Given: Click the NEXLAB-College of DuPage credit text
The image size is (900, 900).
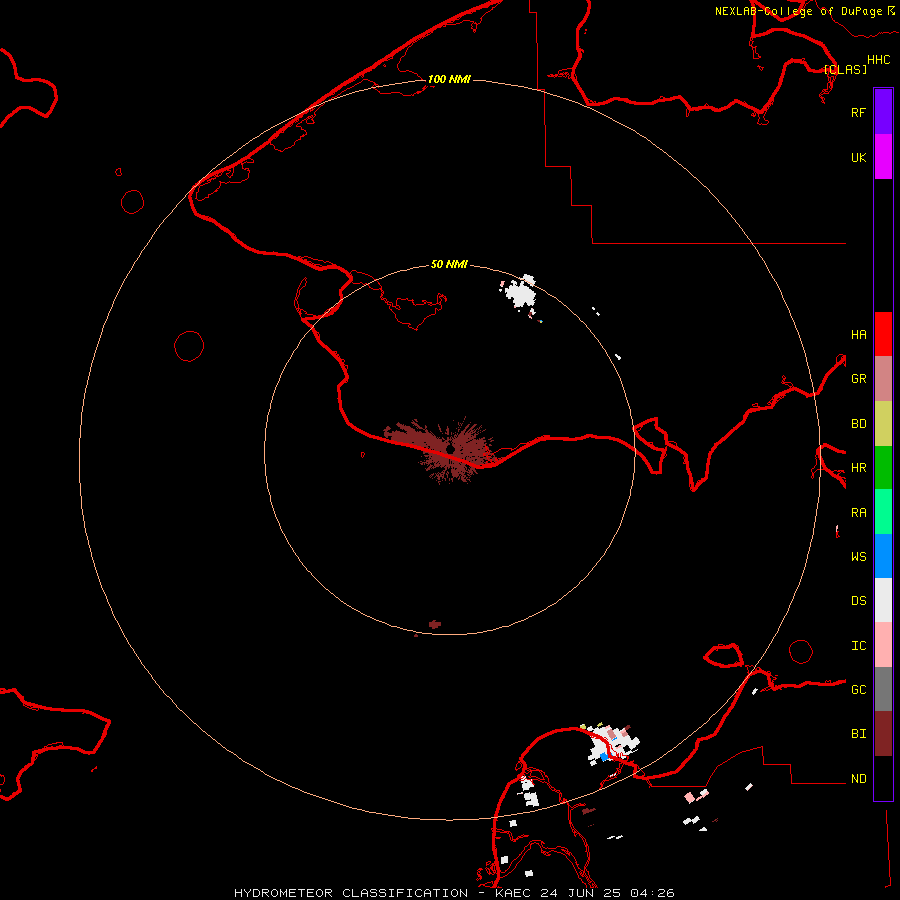Looking at the screenshot, I should tap(799, 11).
